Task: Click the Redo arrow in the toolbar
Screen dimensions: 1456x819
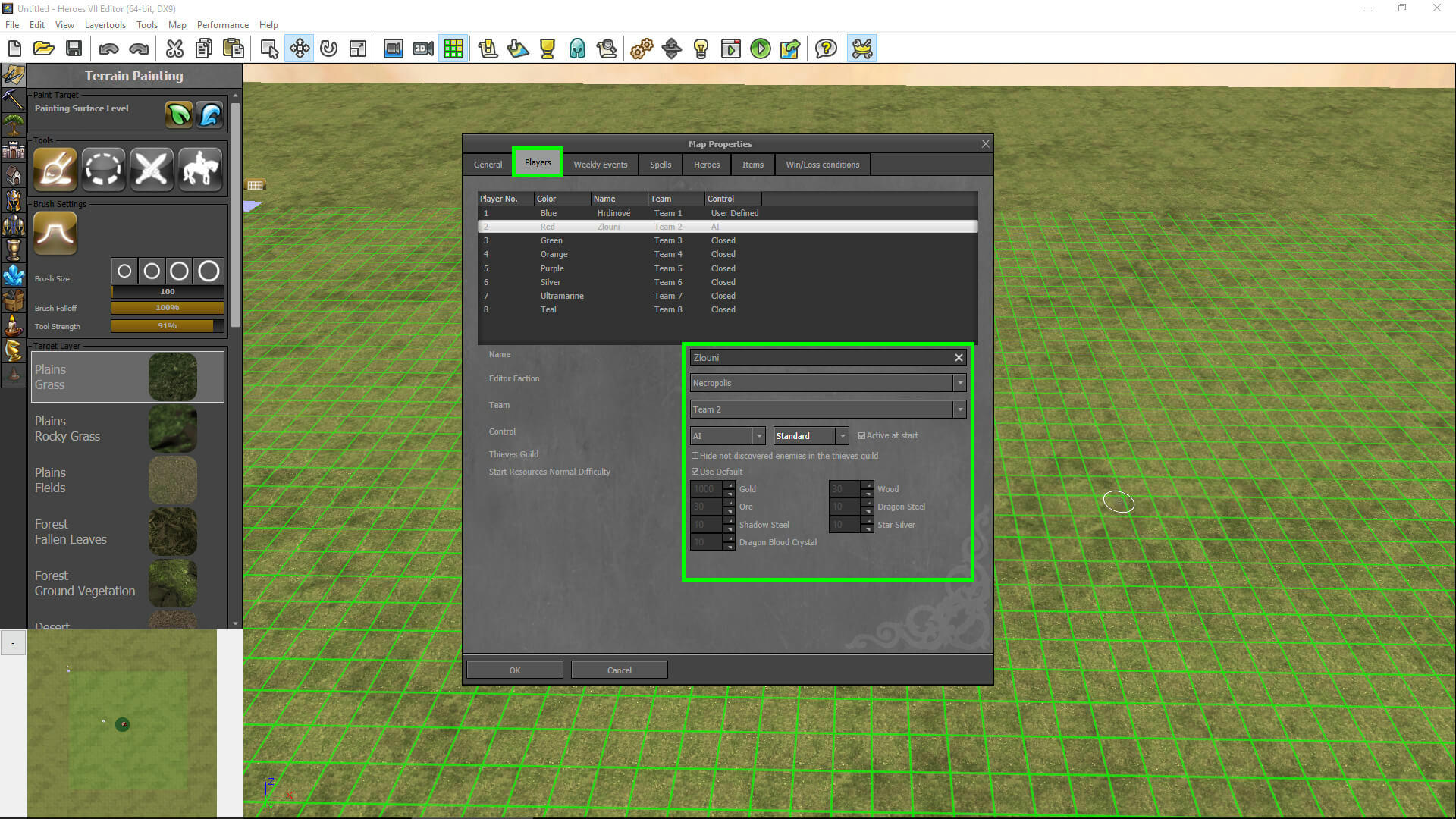Action: (139, 49)
